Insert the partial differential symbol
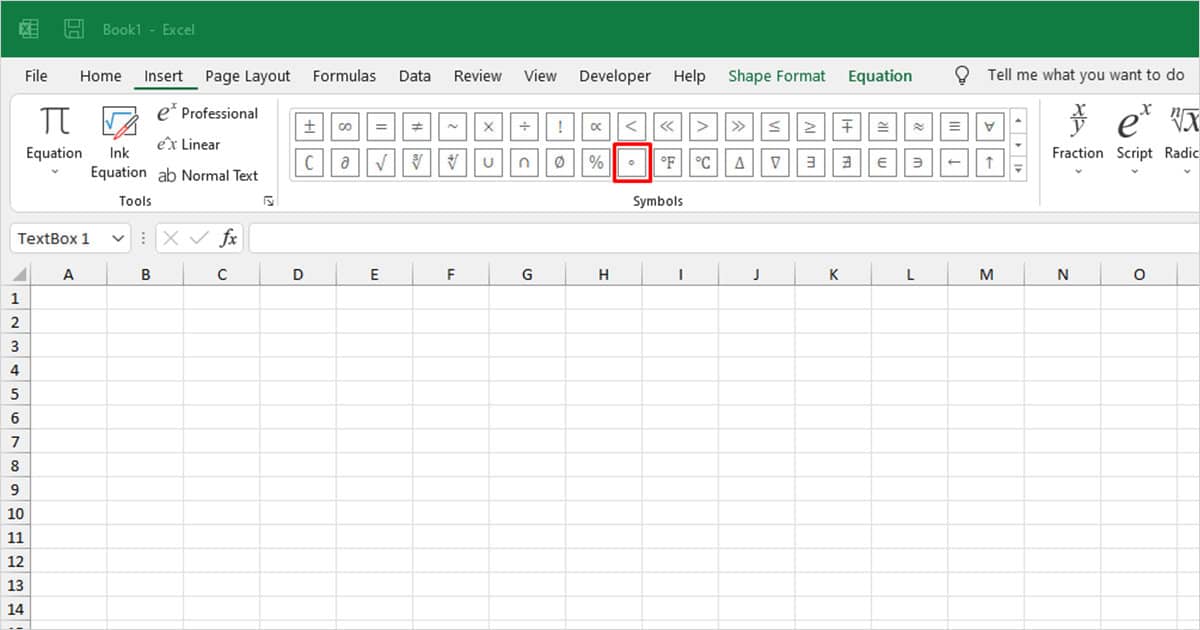1200x630 pixels. (345, 162)
